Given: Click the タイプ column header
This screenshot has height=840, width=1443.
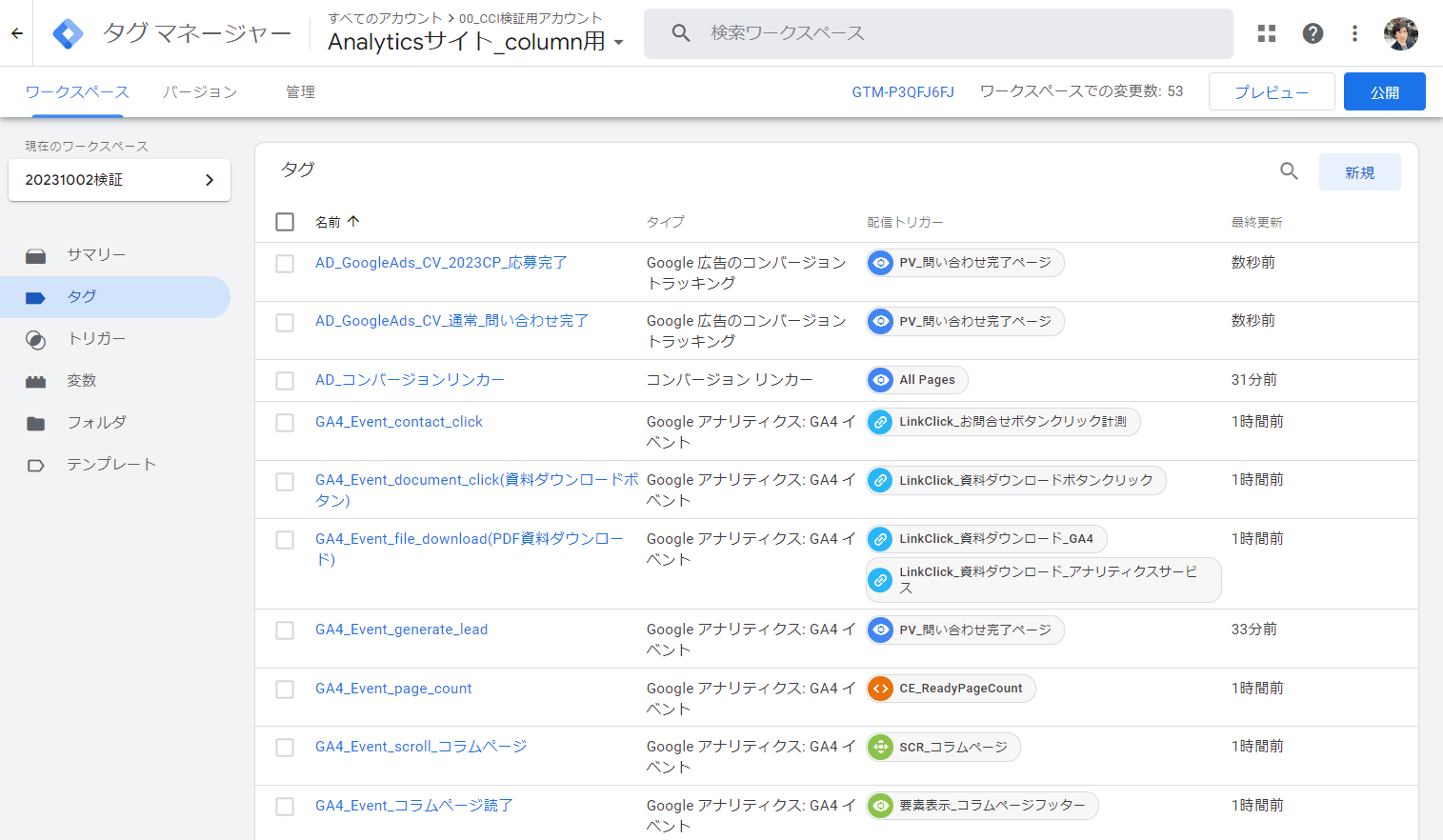Looking at the screenshot, I should point(666,222).
